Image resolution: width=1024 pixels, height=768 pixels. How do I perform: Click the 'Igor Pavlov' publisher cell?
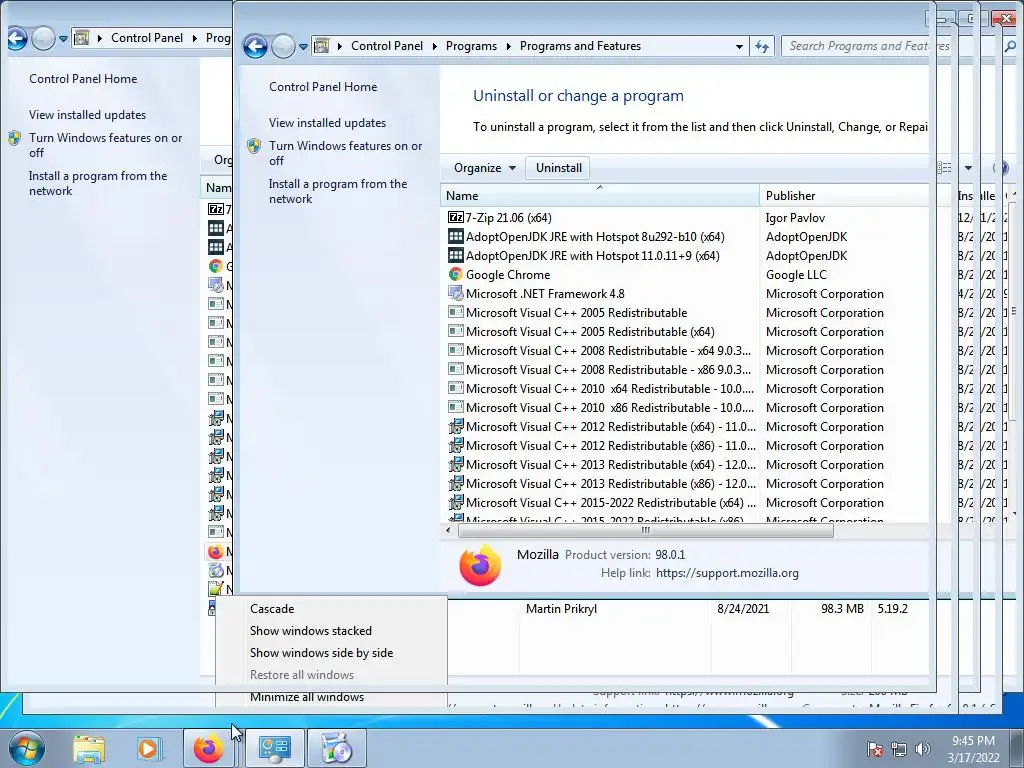(795, 217)
